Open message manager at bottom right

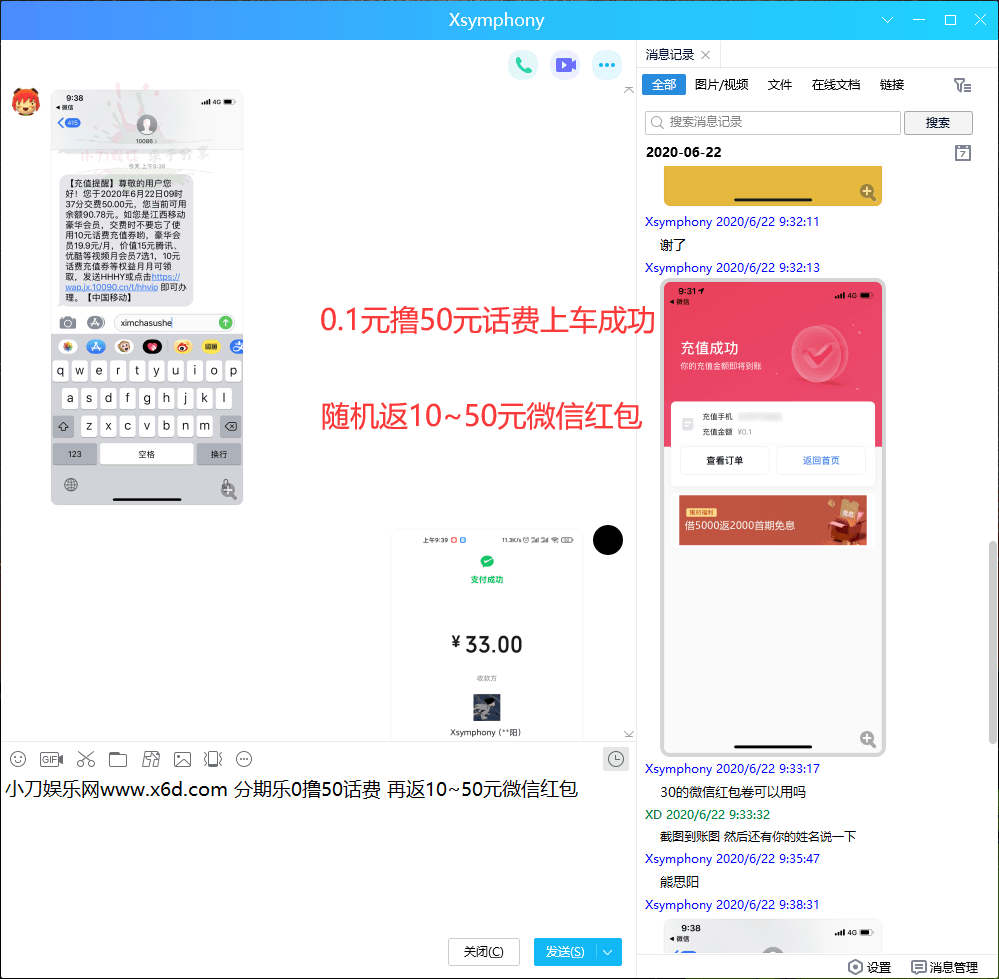coord(945,968)
